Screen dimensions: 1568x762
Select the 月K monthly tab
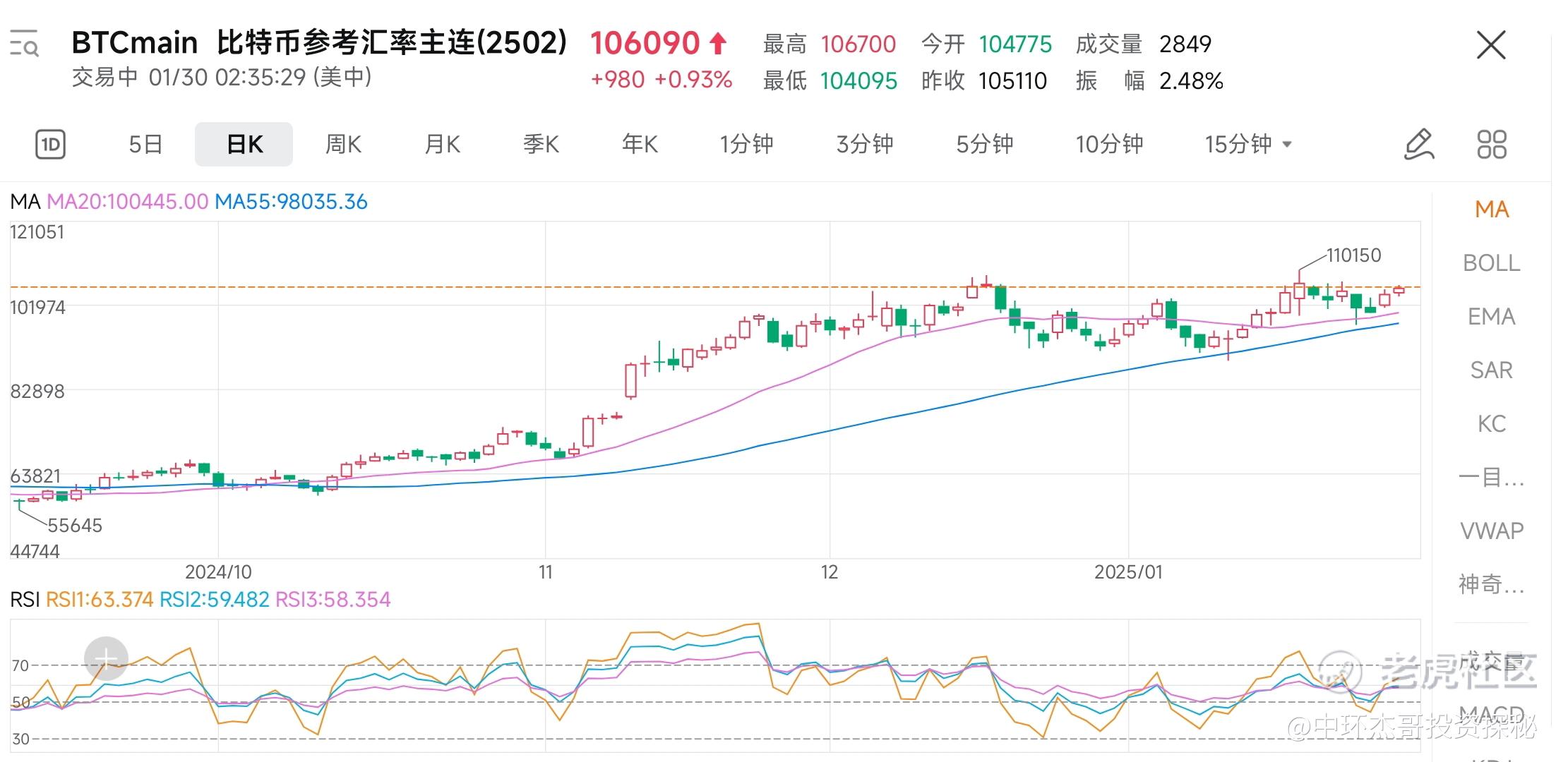click(442, 145)
